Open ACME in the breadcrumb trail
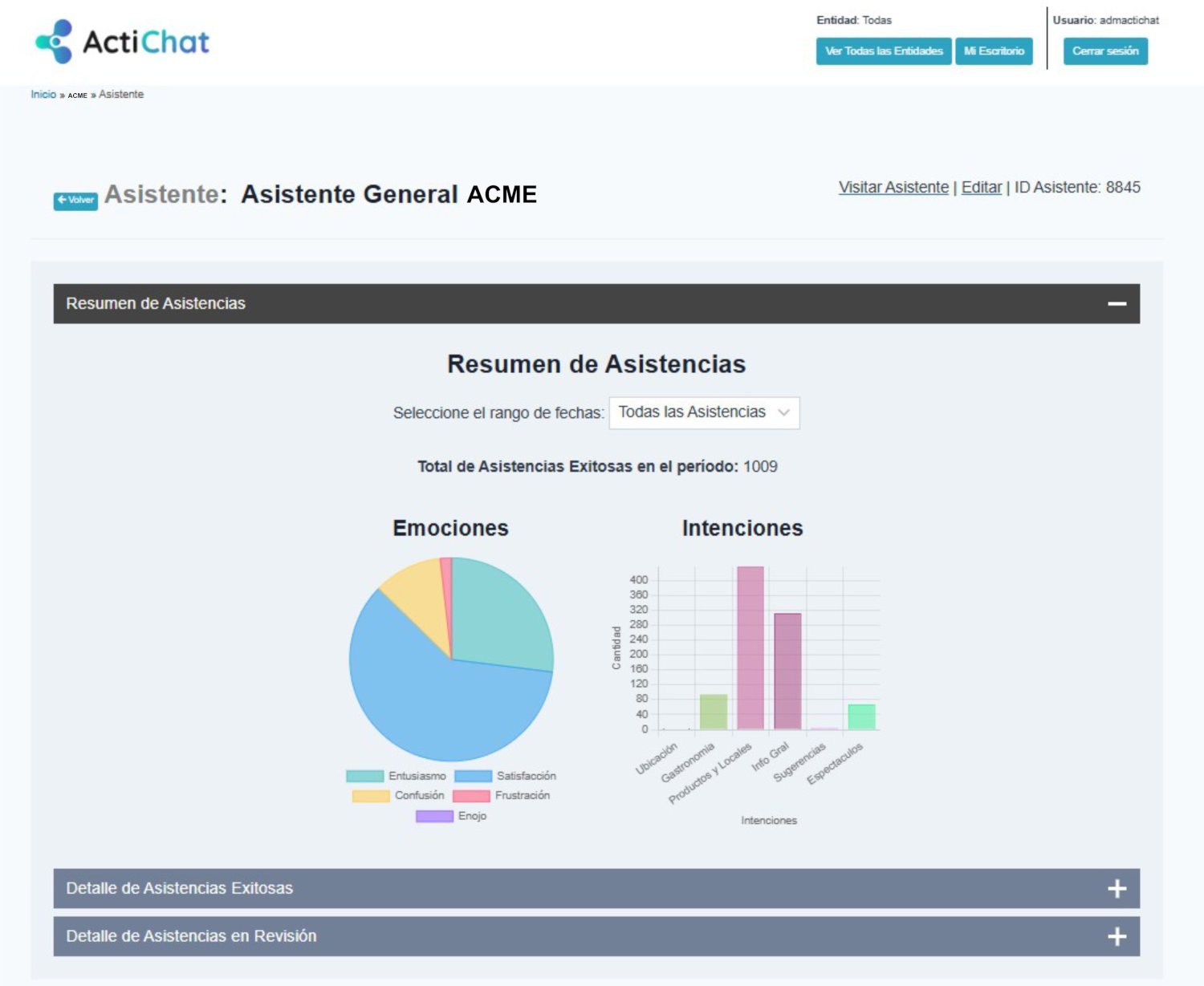1204x986 pixels. click(77, 95)
